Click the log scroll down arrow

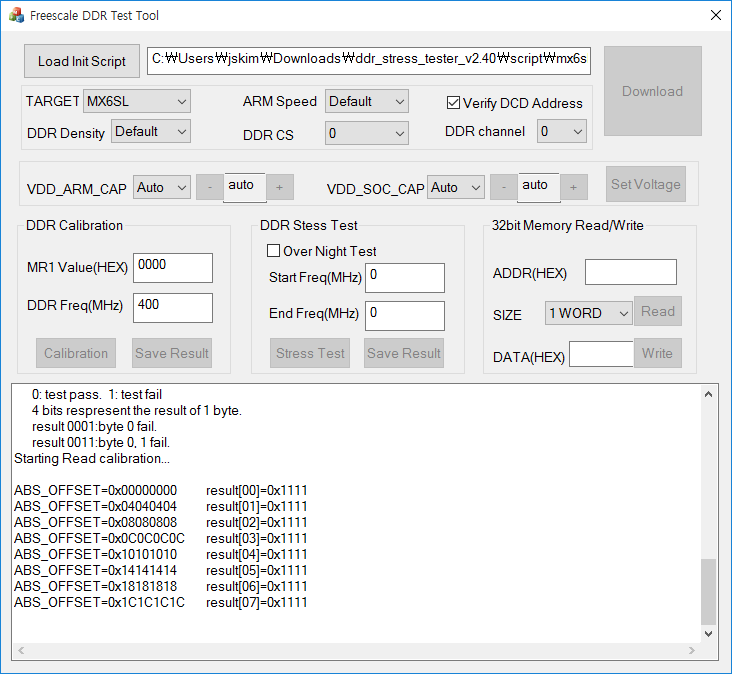(x=708, y=634)
